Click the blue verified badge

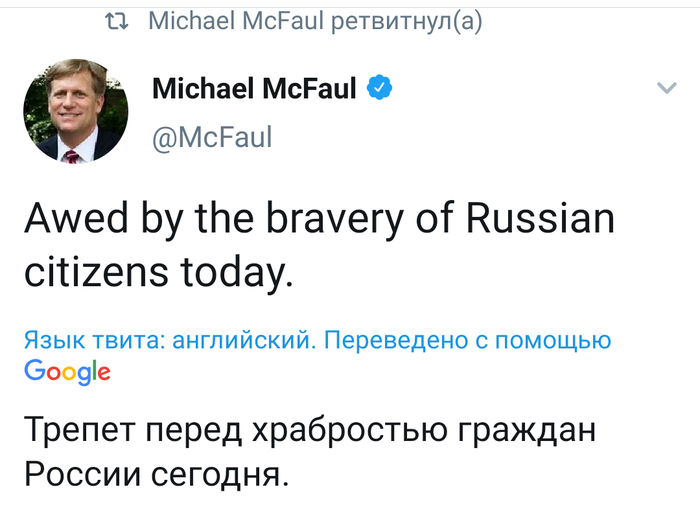coord(379,89)
